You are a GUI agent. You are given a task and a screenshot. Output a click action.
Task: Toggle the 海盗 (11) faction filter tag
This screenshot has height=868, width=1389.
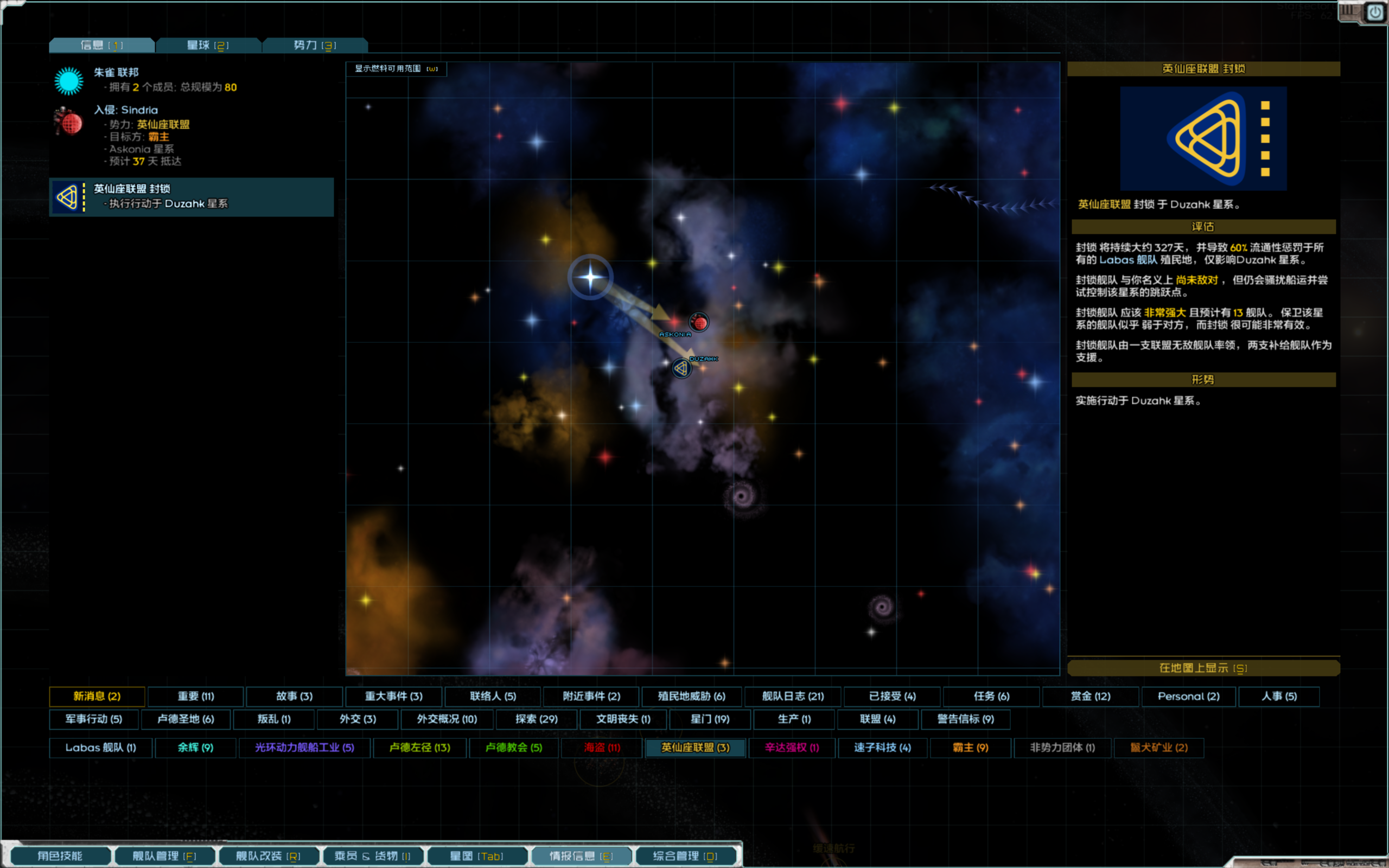point(602,748)
